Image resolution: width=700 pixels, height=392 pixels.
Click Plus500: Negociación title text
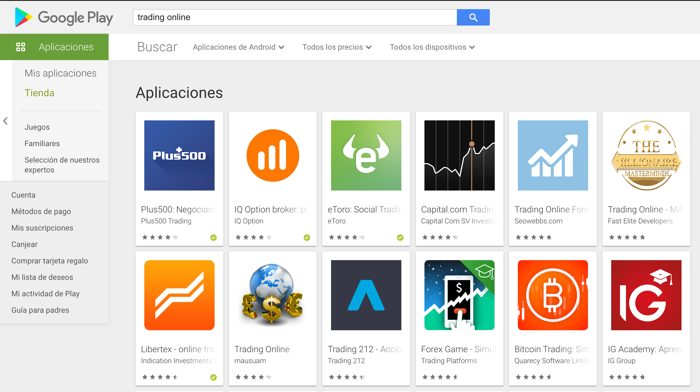click(x=179, y=209)
